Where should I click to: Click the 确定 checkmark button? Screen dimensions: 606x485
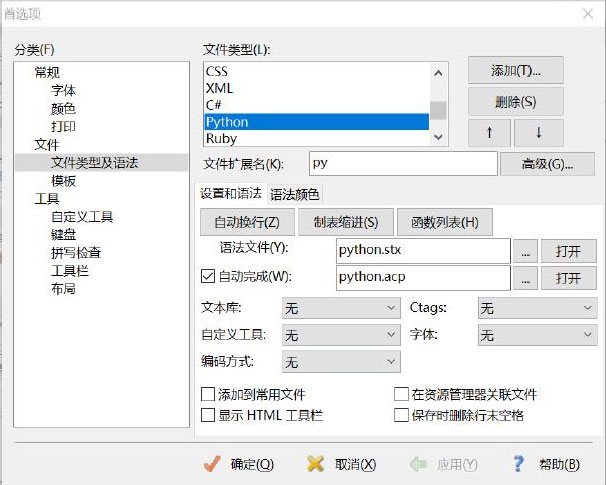[238, 464]
